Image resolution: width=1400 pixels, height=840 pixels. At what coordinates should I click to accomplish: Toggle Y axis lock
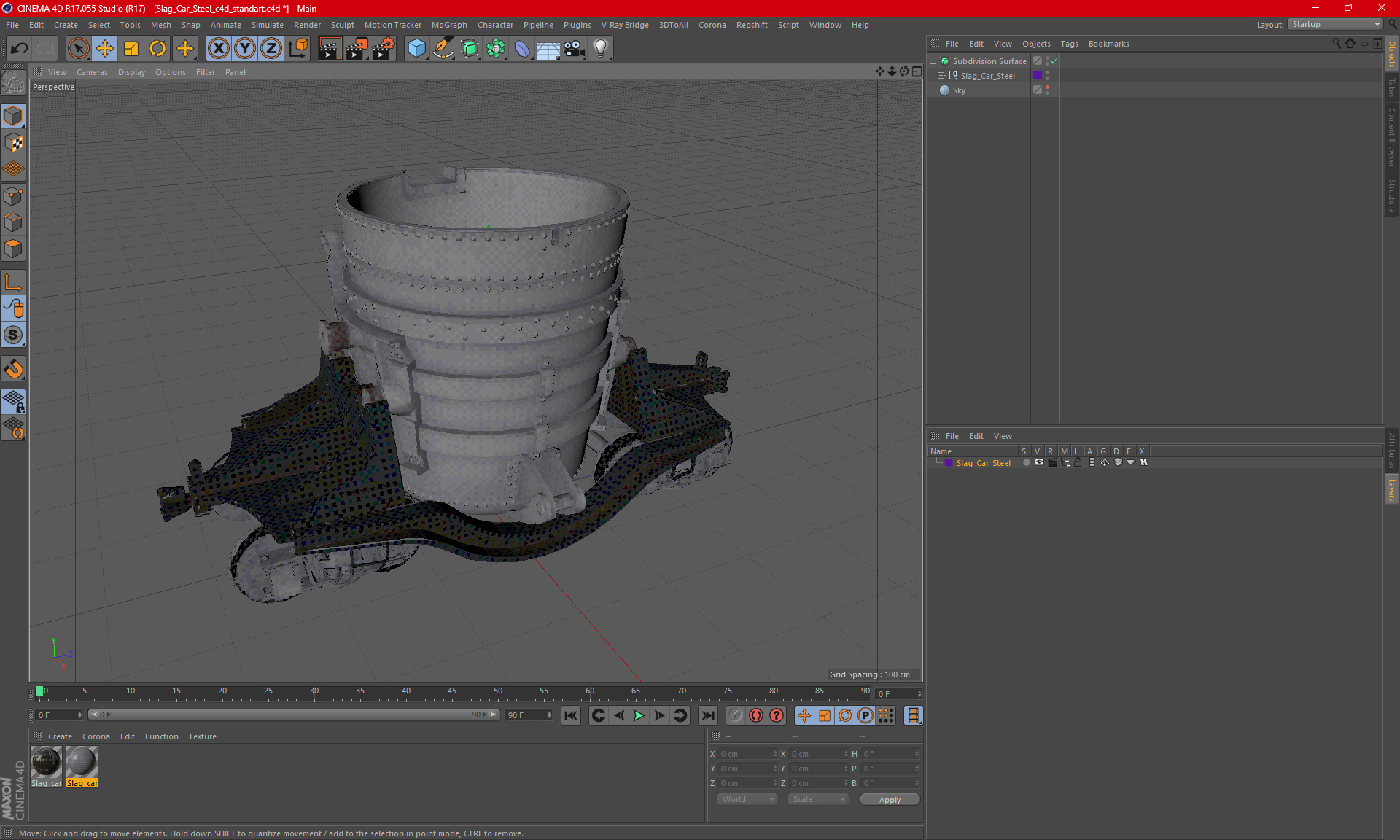click(x=245, y=49)
